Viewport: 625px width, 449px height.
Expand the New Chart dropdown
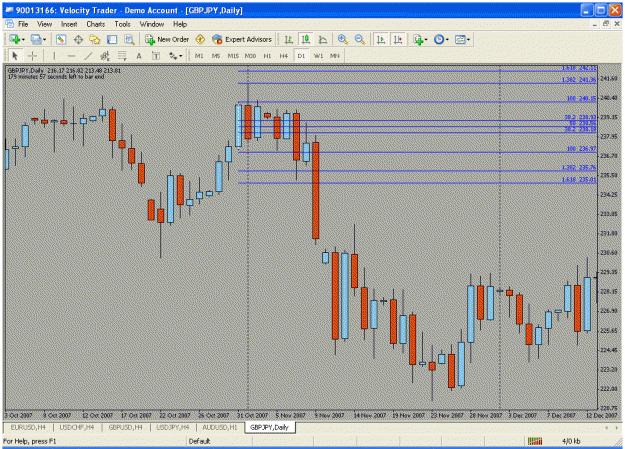tap(24, 40)
